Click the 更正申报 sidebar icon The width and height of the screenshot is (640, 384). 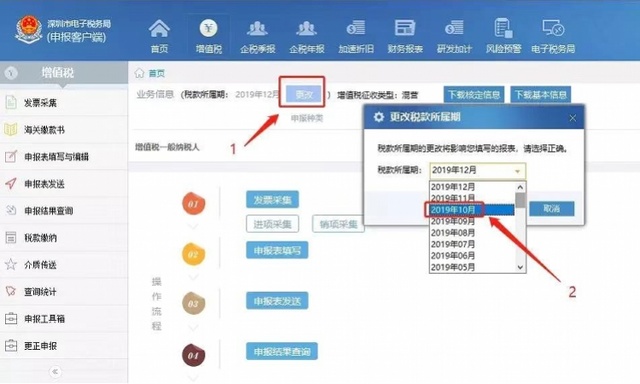click(11, 346)
